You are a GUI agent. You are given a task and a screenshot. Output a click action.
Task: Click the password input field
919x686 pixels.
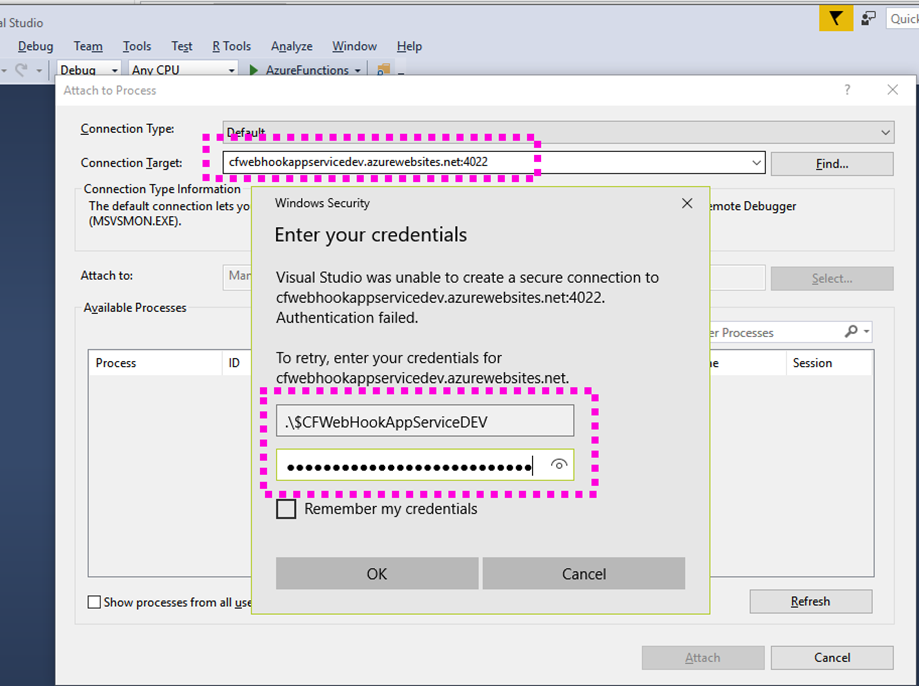[x=425, y=465]
